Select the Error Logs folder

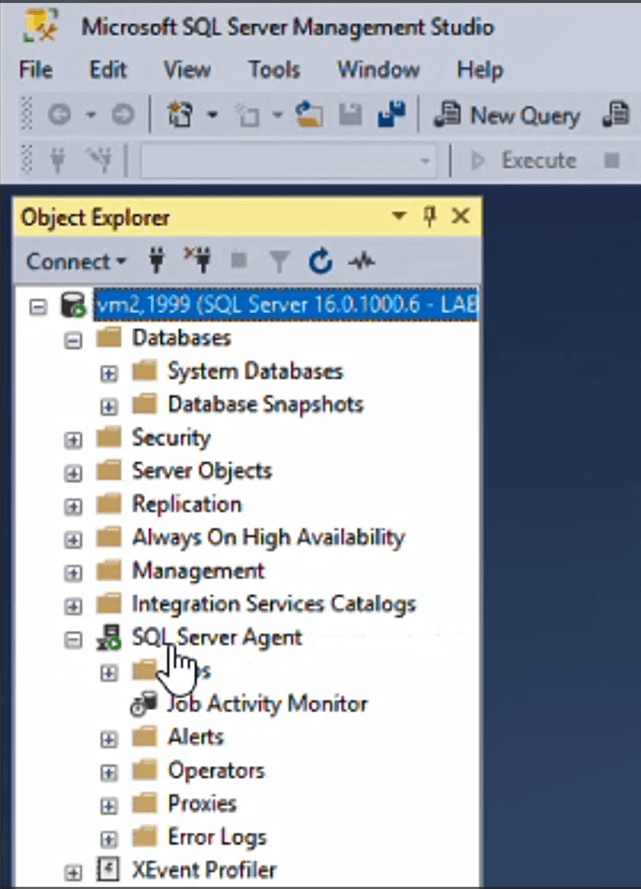pyautogui.click(x=216, y=837)
